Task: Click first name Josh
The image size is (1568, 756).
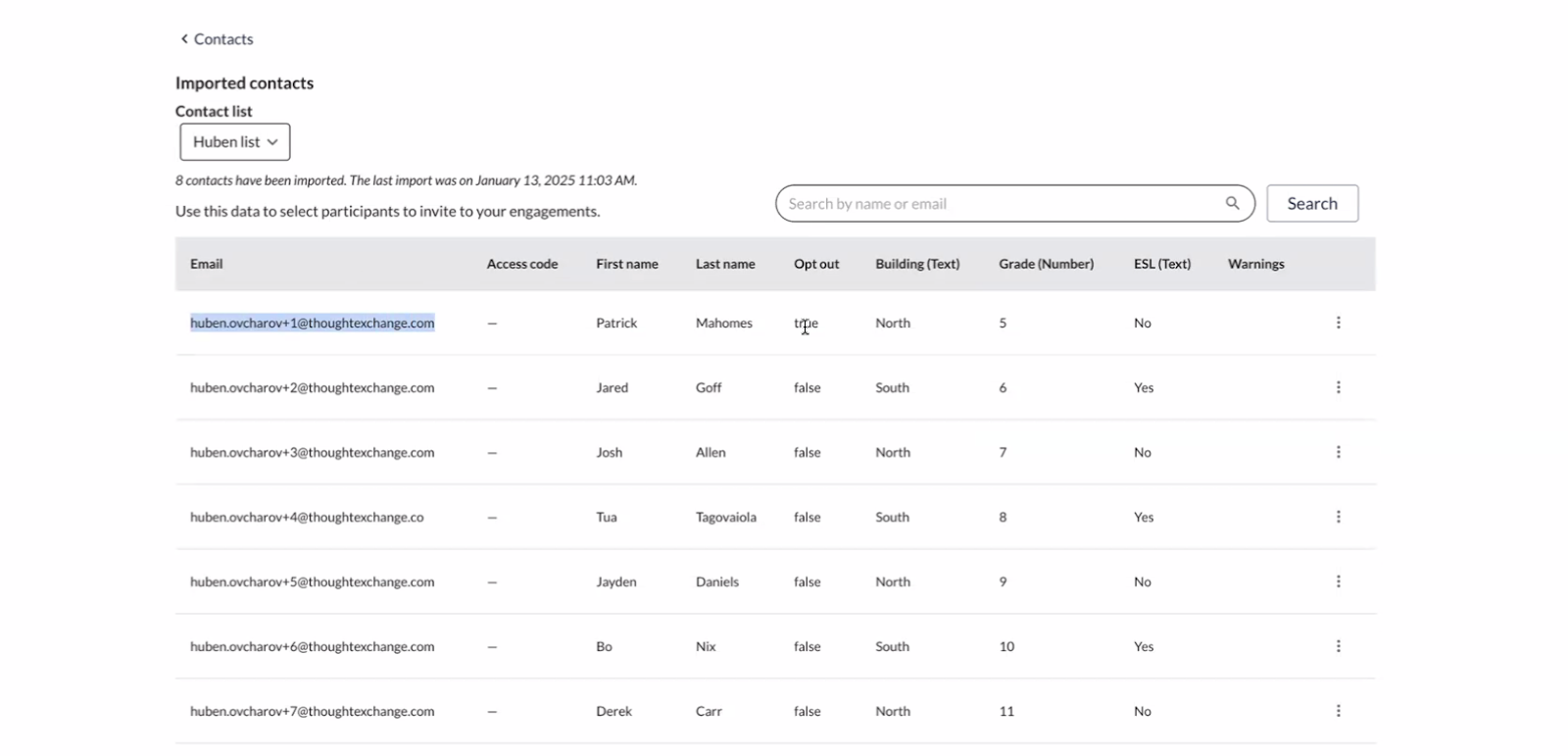Action: tap(610, 452)
